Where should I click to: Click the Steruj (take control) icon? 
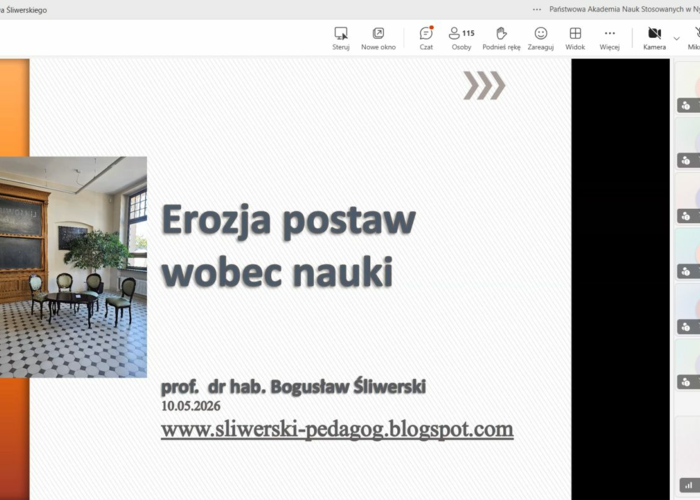pos(341,38)
